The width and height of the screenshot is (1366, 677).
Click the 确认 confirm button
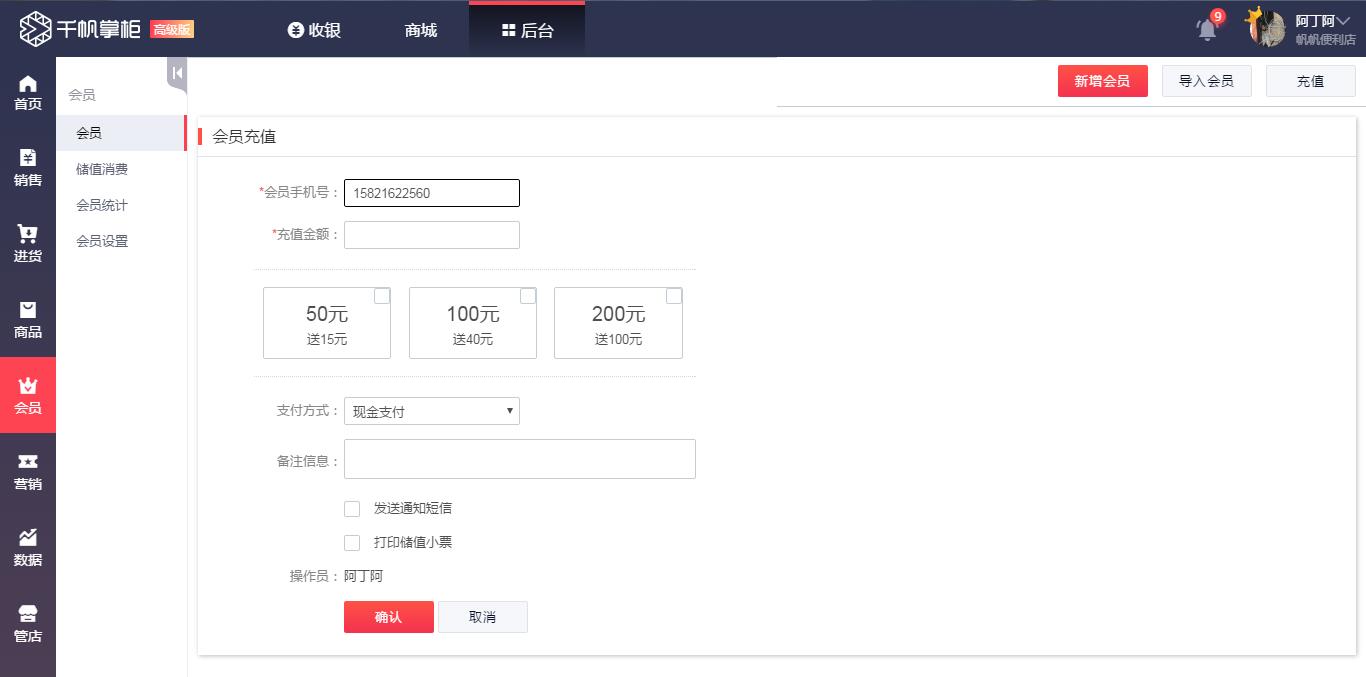point(388,617)
